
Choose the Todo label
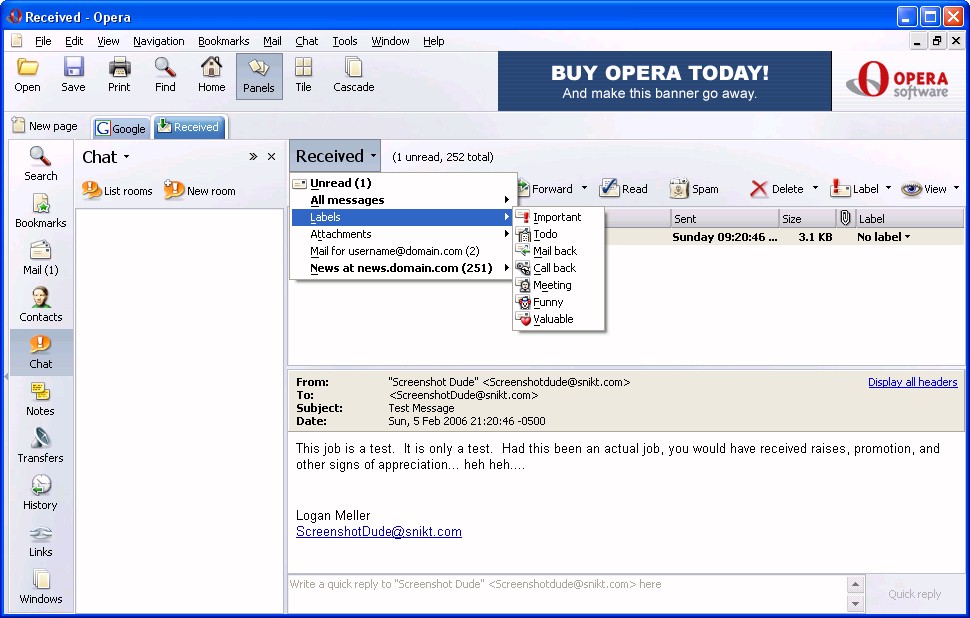click(x=558, y=234)
